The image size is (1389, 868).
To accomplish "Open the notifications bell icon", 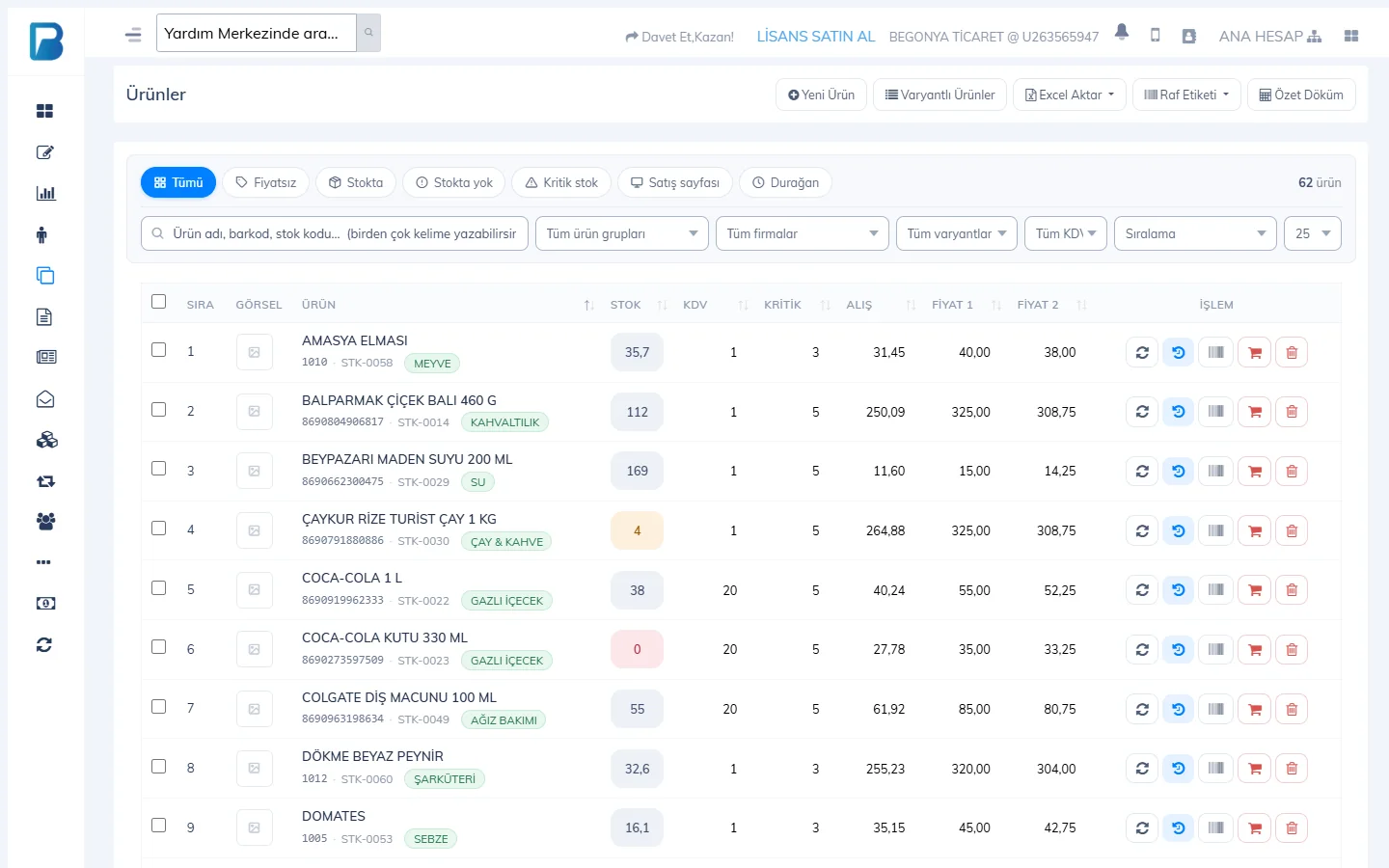I will [x=1122, y=33].
